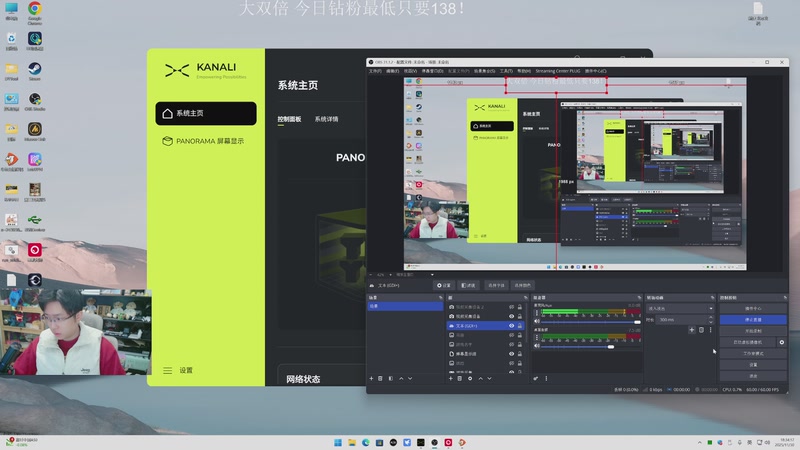The width and height of the screenshot is (800, 450).
Task: Toggle visibility of source with page icon
Action: point(511,354)
